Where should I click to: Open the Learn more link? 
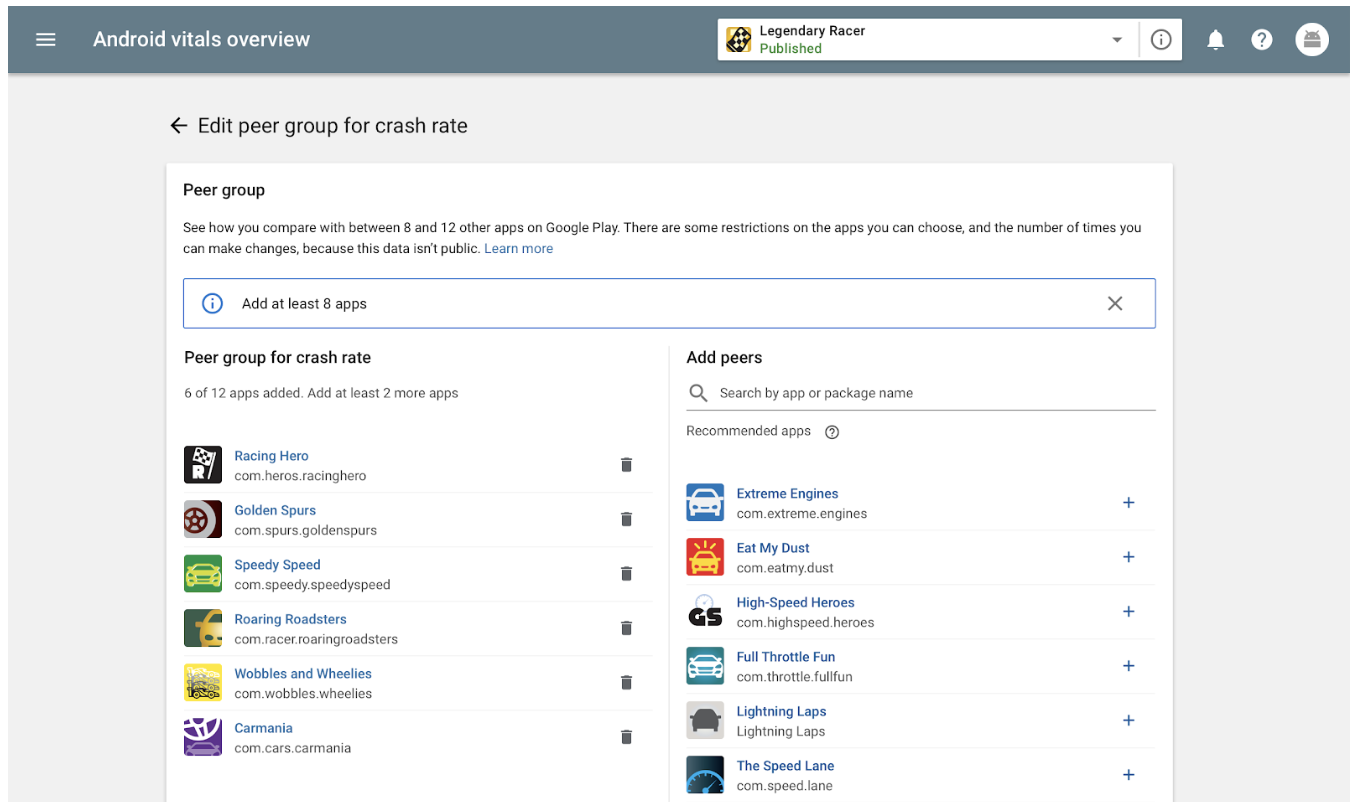518,248
